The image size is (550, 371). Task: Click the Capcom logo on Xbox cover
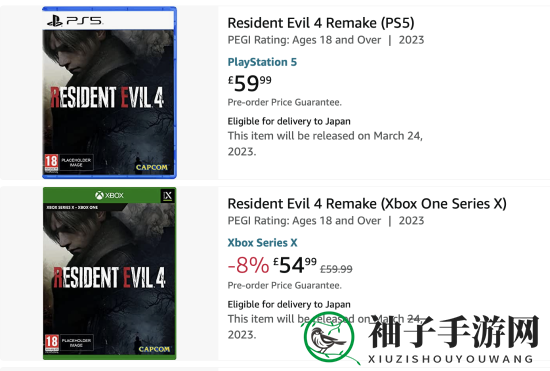154,349
